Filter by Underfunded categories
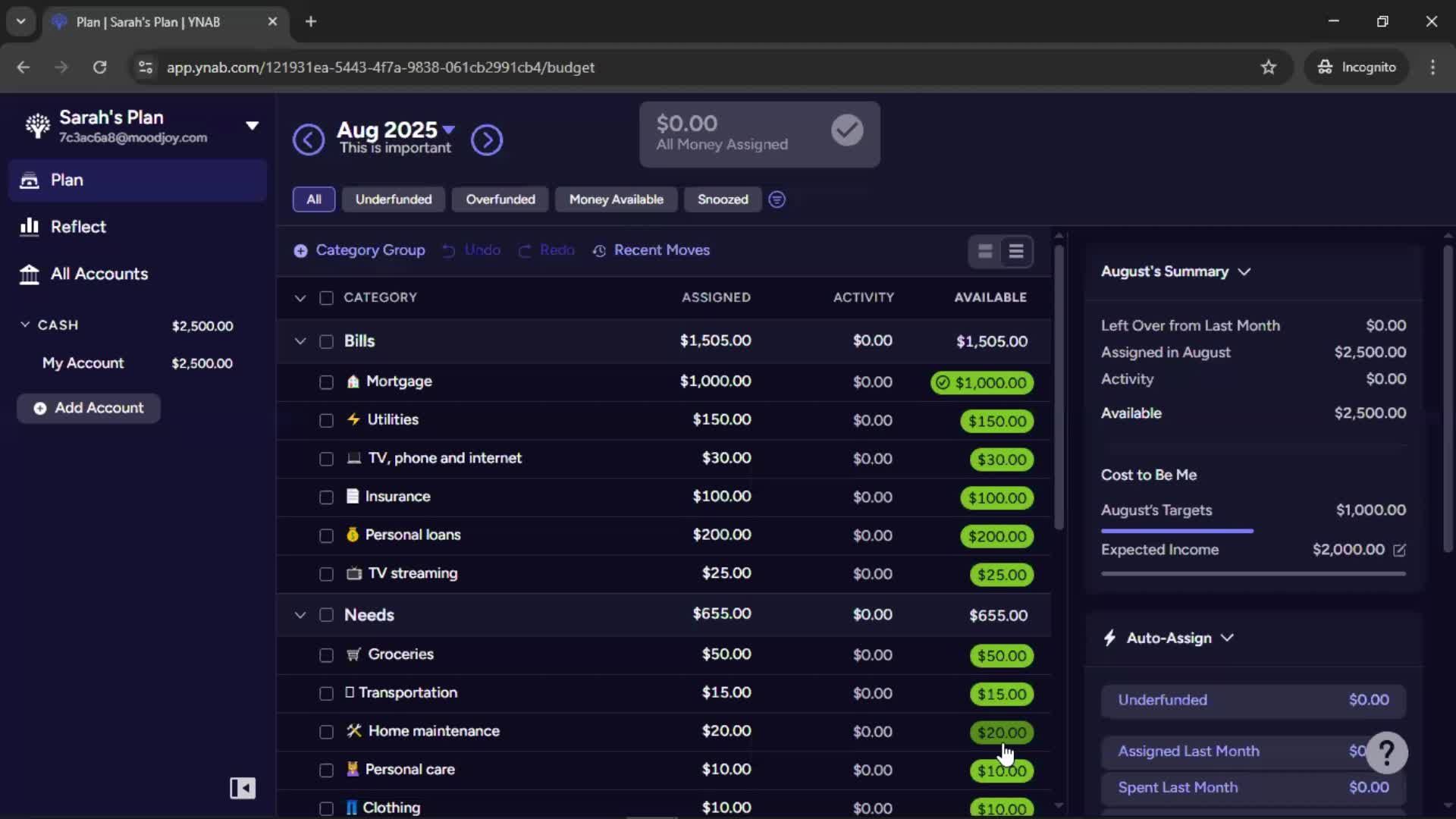 [x=394, y=199]
